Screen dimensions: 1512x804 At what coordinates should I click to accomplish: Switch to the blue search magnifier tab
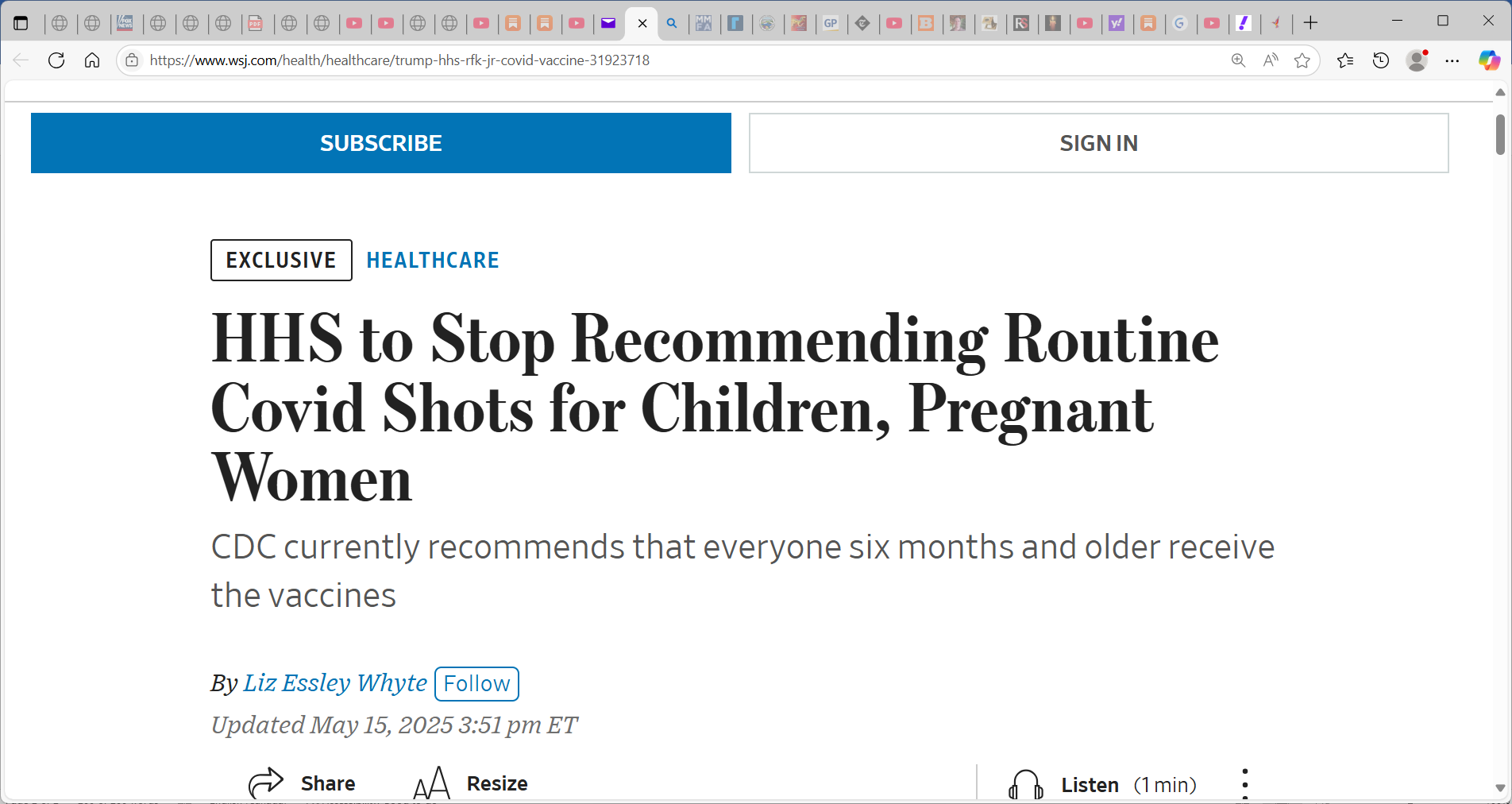672,23
